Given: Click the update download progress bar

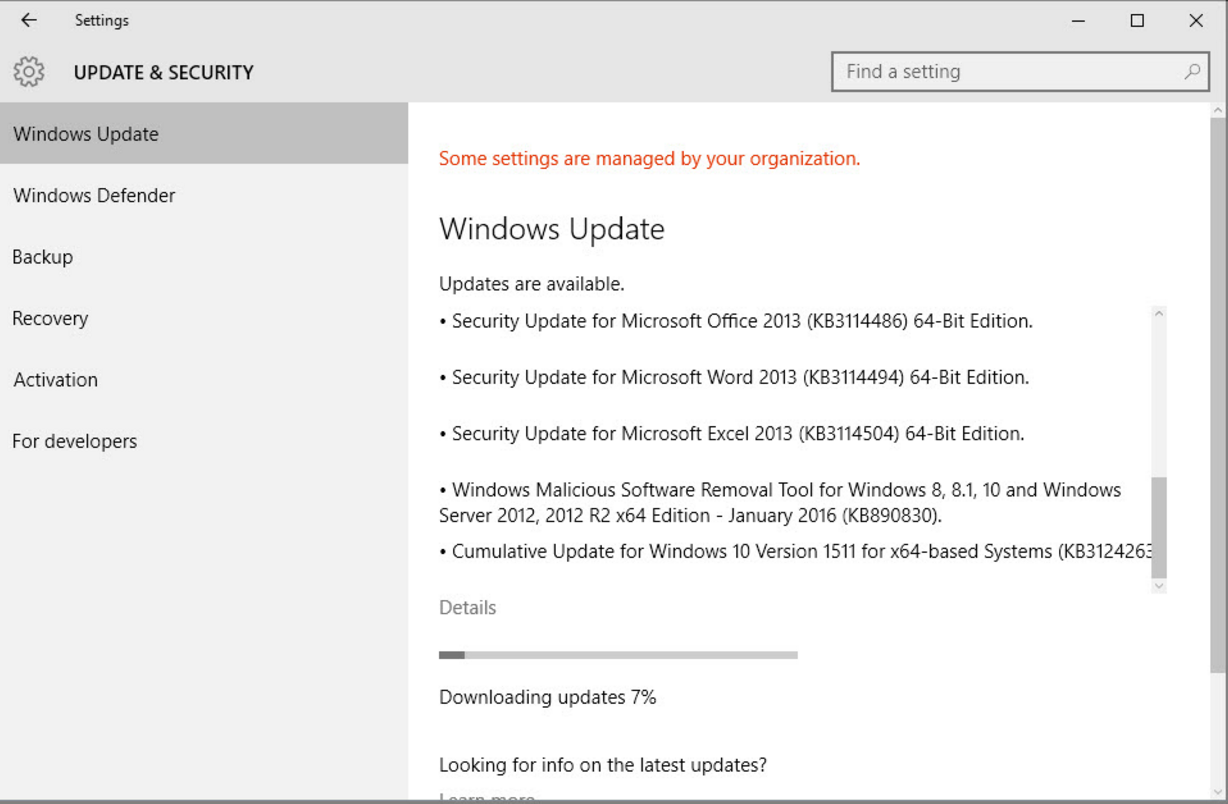Looking at the screenshot, I should point(618,655).
